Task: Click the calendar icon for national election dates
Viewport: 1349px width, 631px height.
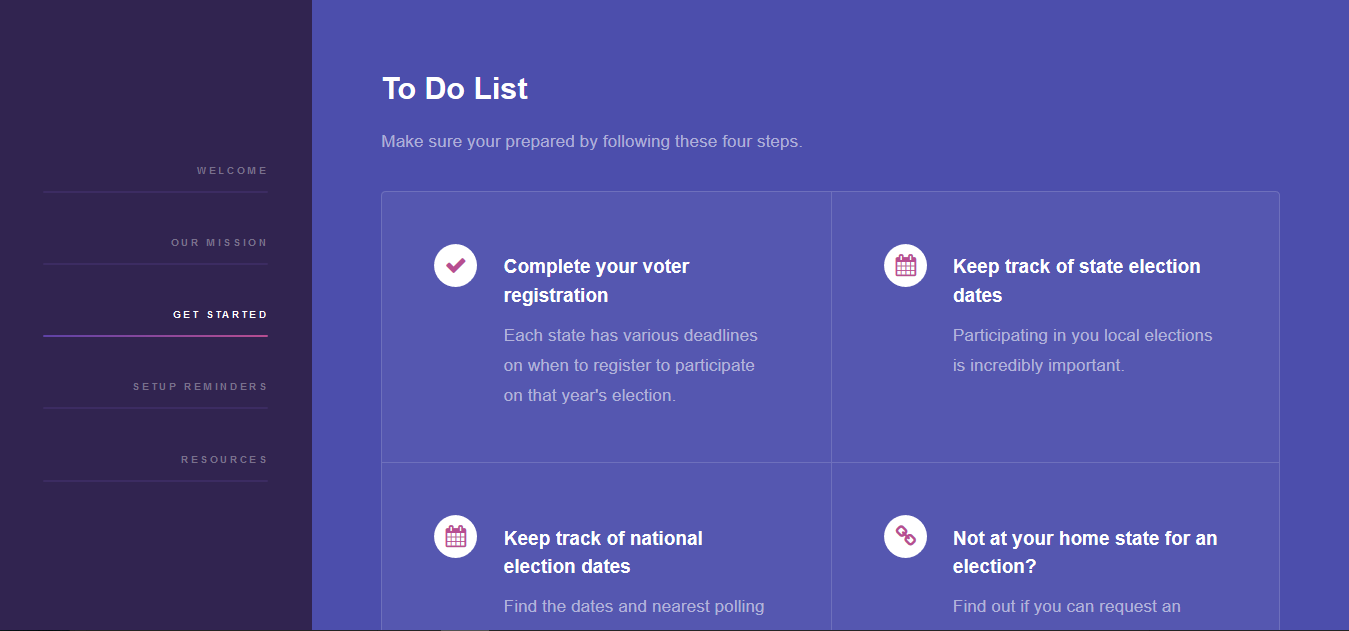Action: [455, 537]
